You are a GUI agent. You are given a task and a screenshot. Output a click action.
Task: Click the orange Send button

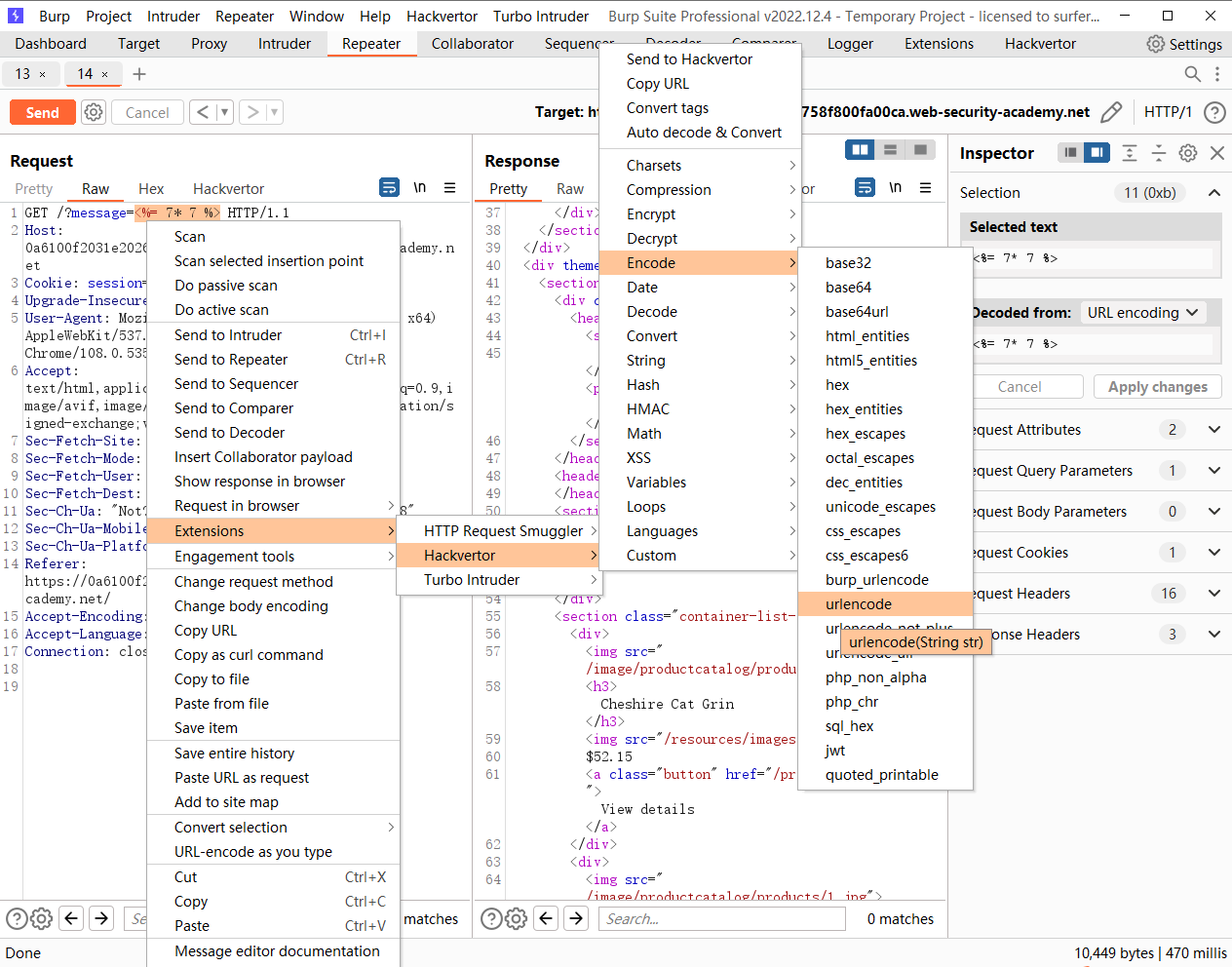pos(42,112)
